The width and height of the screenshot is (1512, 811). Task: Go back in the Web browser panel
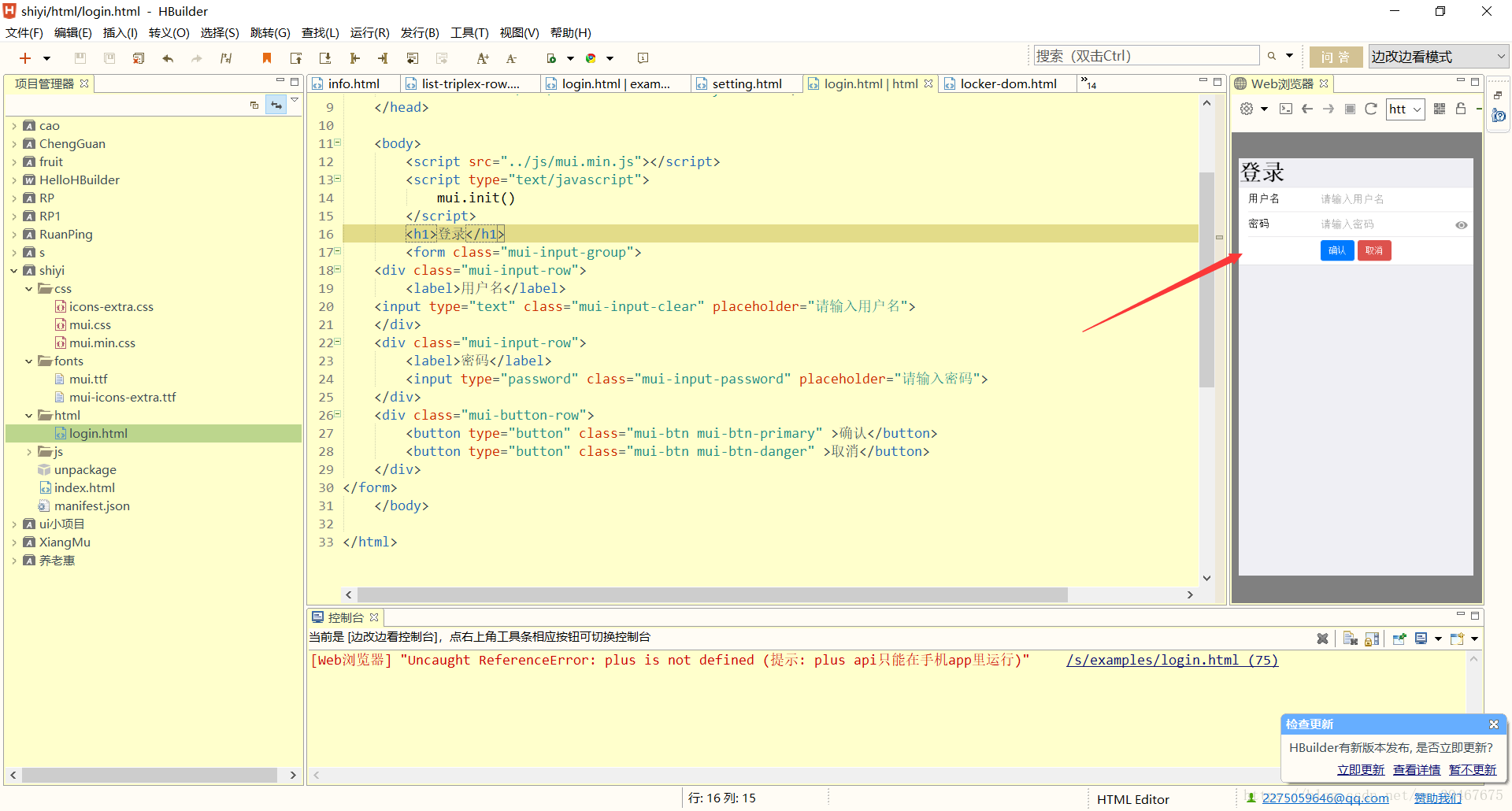pos(1307,109)
